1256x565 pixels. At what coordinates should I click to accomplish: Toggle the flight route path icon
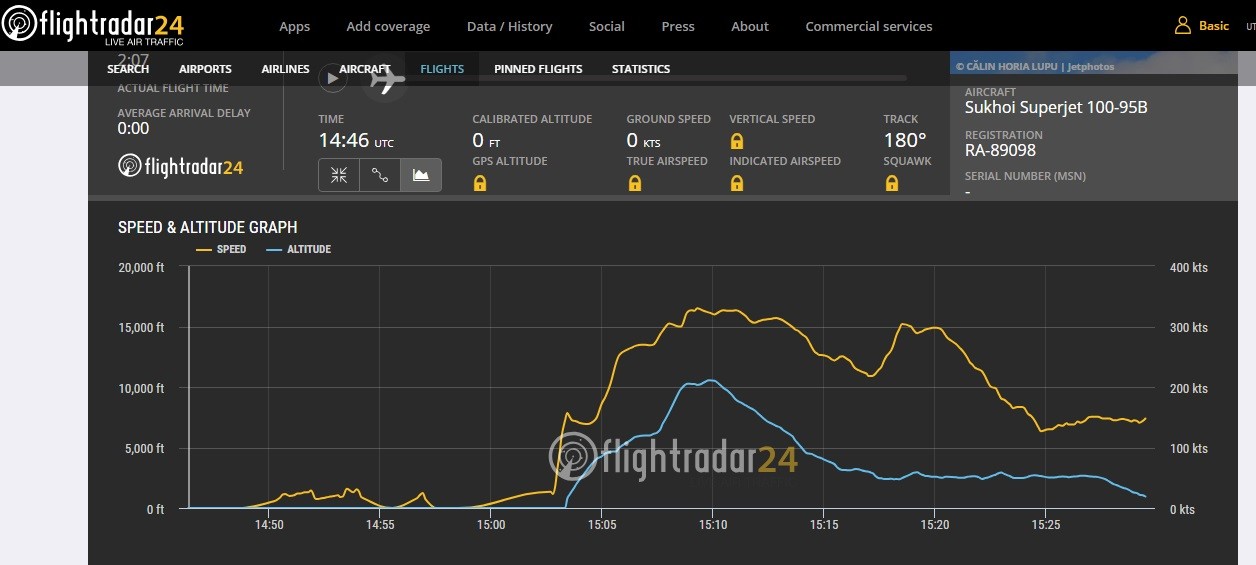[x=380, y=175]
